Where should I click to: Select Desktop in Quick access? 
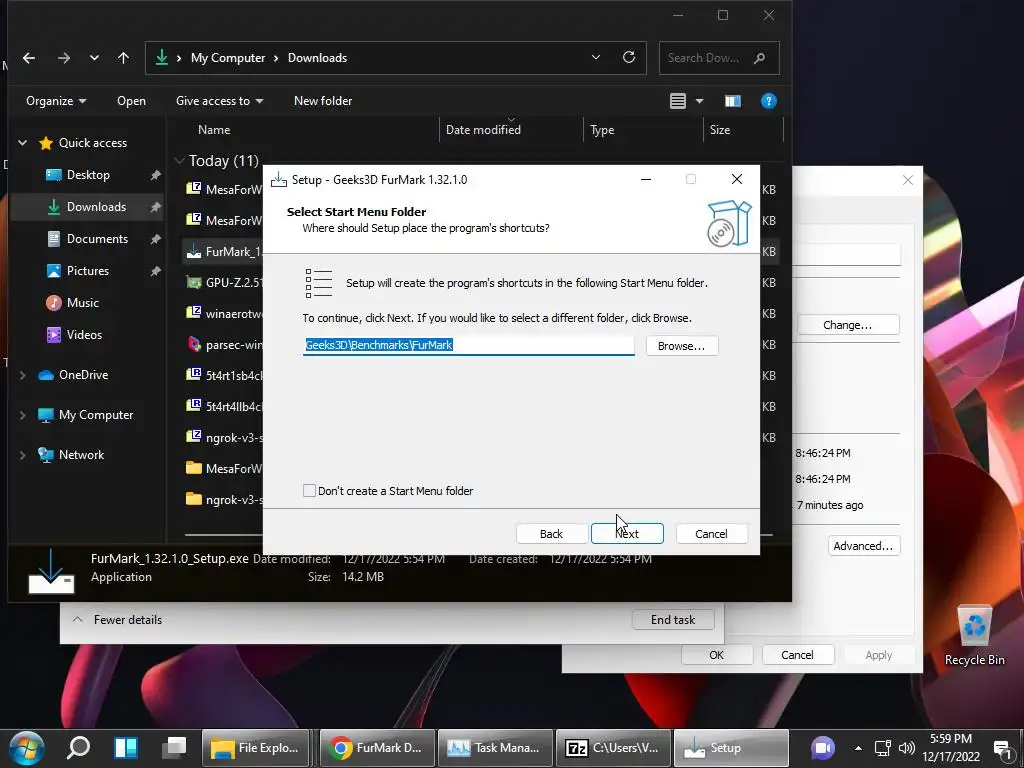pos(88,174)
